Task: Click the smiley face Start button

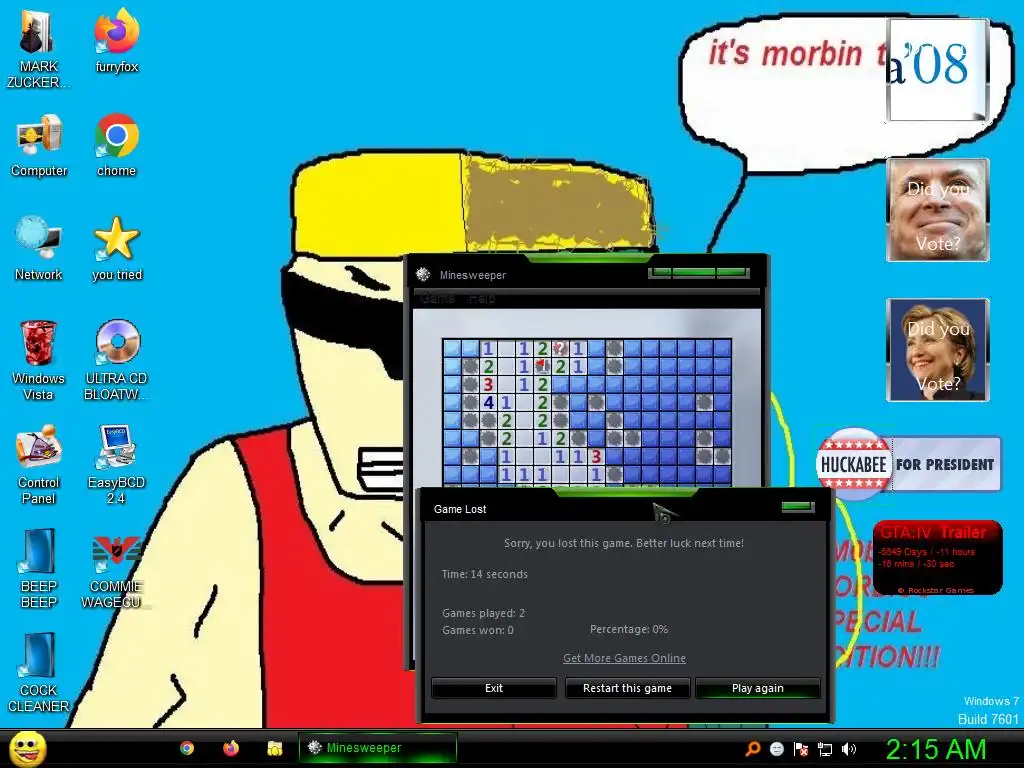Action: pyautogui.click(x=27, y=748)
